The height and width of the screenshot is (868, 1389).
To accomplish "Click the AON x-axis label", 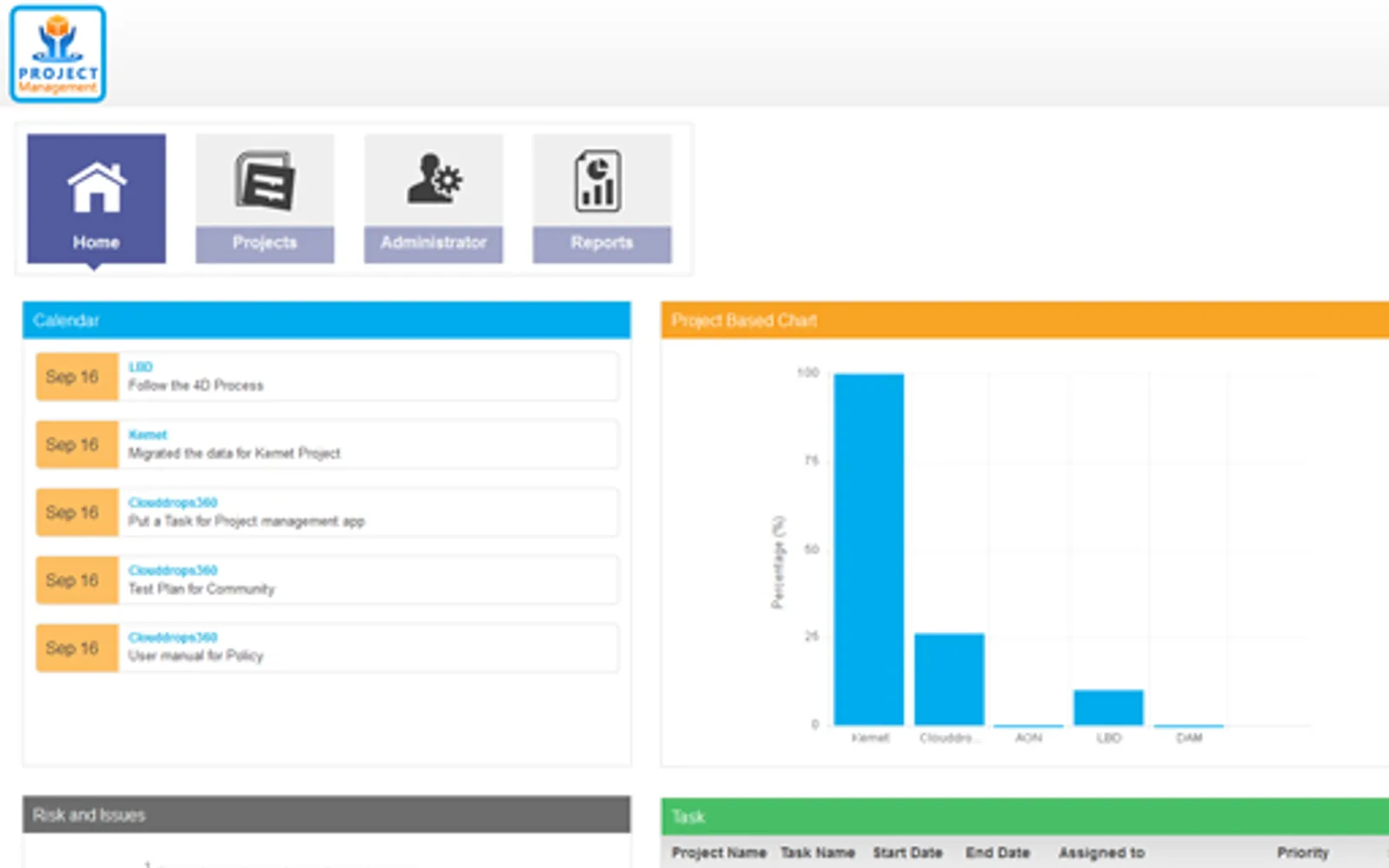I will pyautogui.click(x=1029, y=738).
